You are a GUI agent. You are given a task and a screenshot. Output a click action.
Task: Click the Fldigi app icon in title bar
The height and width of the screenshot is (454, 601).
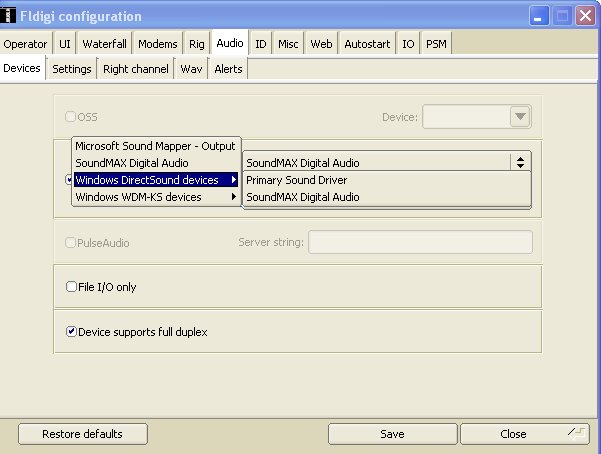(x=11, y=16)
